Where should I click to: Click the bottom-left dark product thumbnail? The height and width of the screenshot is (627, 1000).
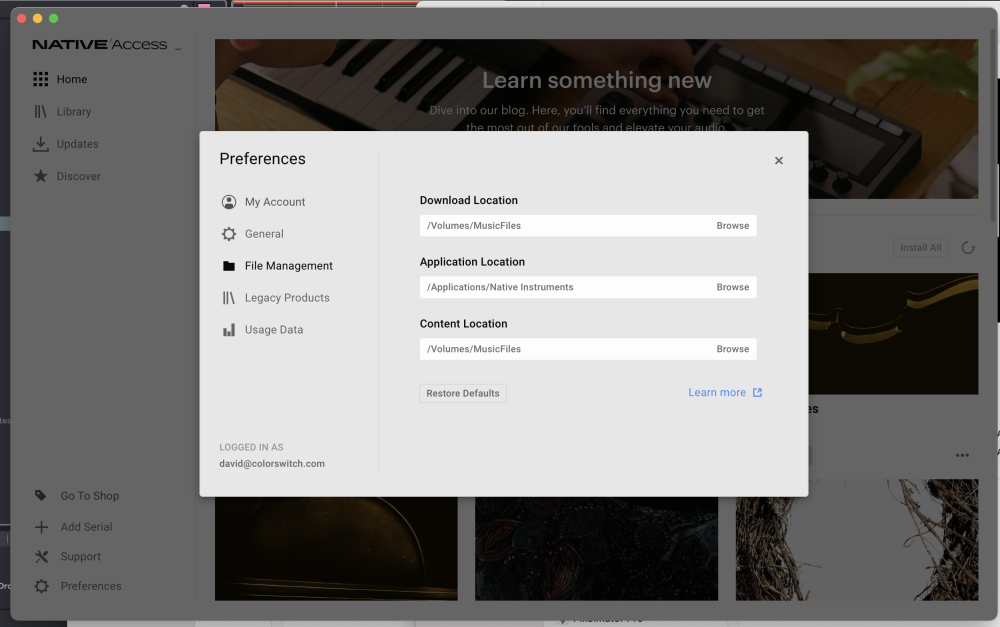tap(336, 549)
